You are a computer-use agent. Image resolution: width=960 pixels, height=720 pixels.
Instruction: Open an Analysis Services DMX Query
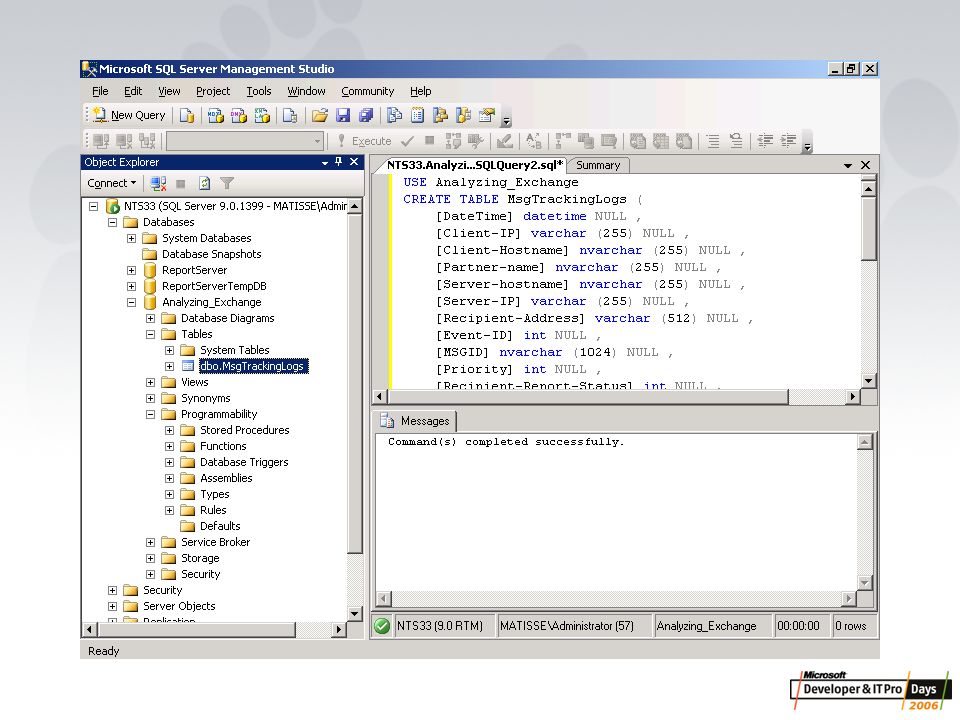[238, 115]
